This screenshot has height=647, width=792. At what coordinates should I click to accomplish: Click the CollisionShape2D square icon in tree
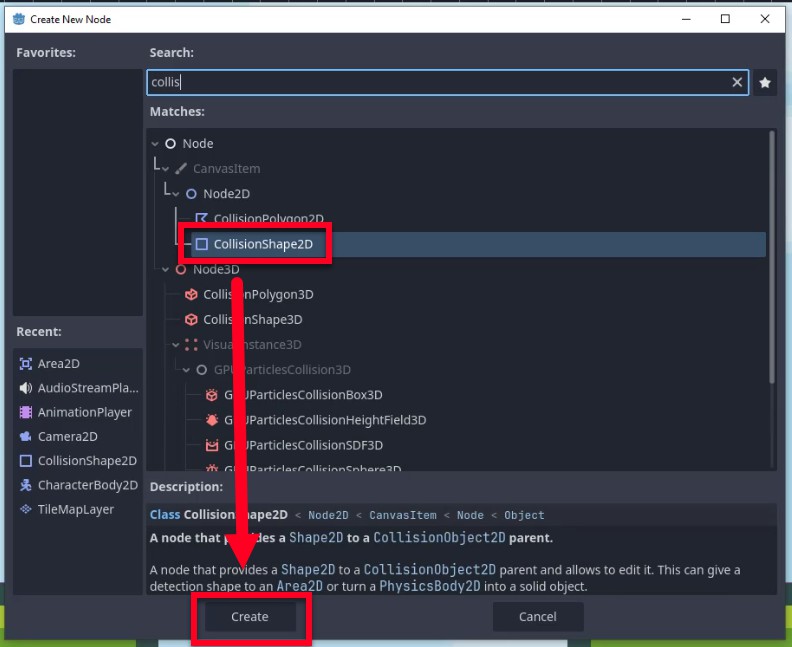point(202,244)
